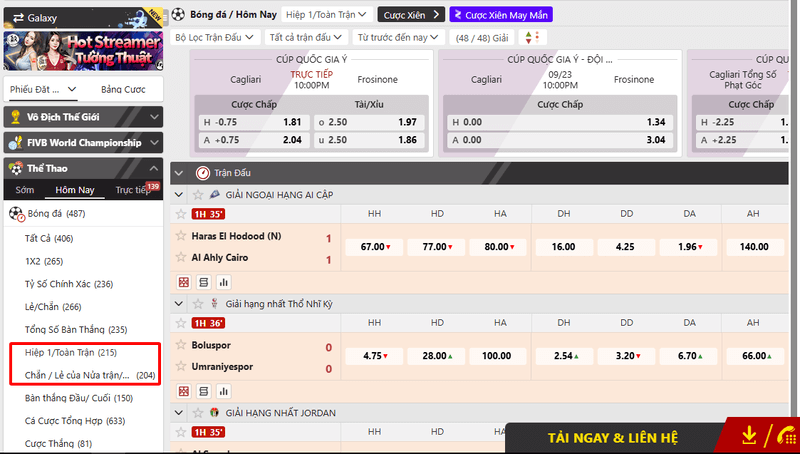Switch to the Hôm Nay tab

74,190
